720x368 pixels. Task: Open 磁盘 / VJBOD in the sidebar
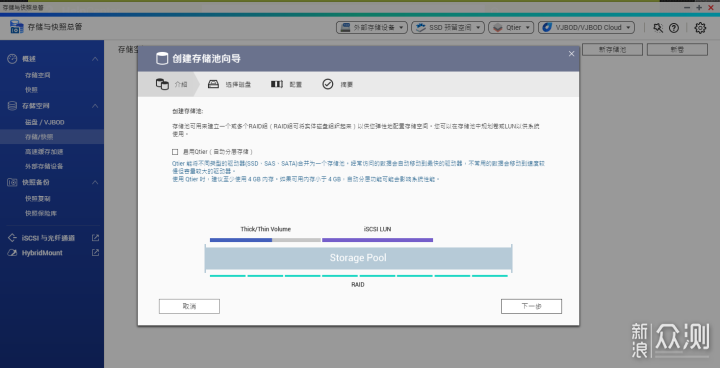point(45,122)
